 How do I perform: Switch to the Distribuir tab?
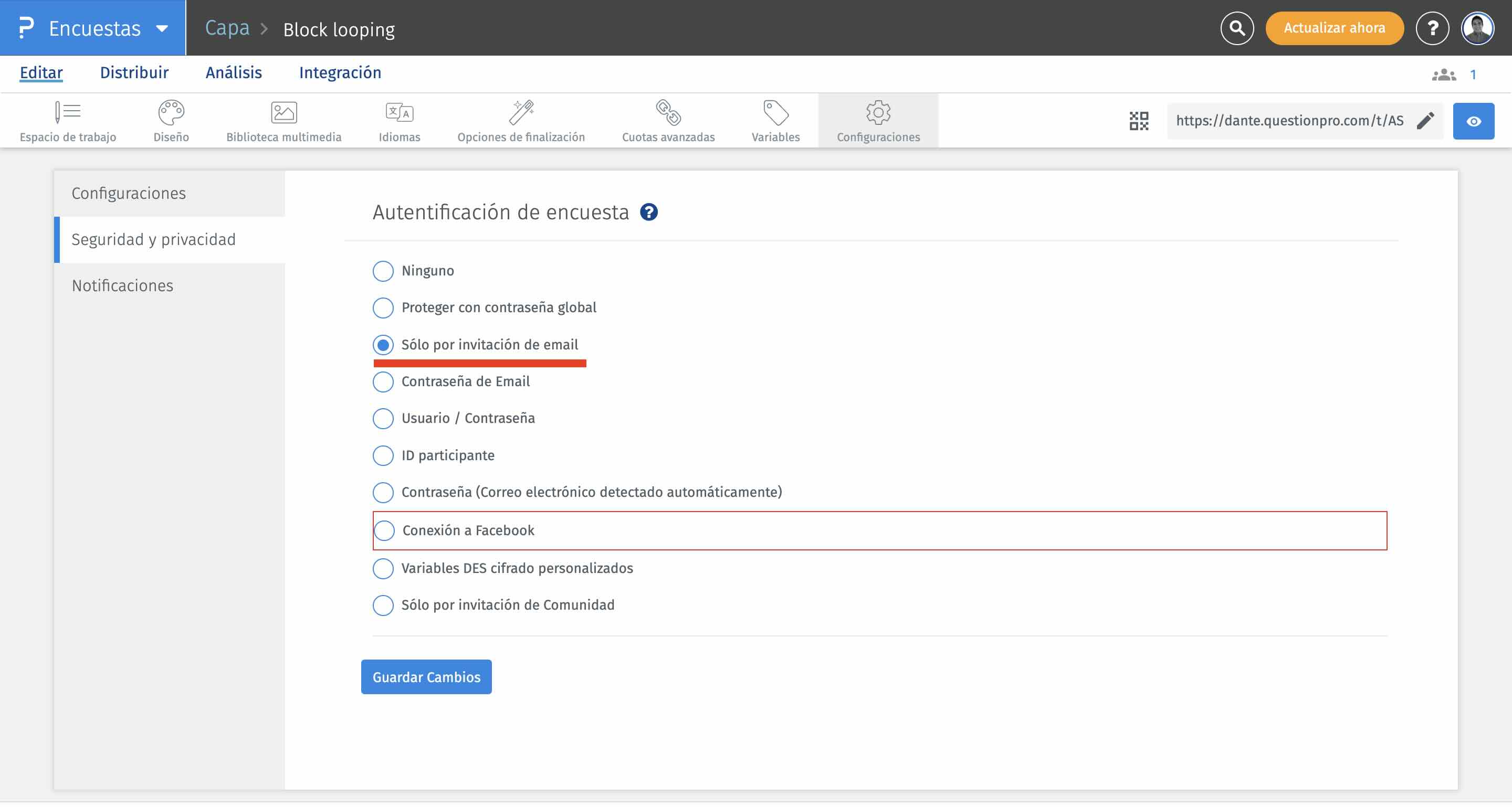(134, 73)
